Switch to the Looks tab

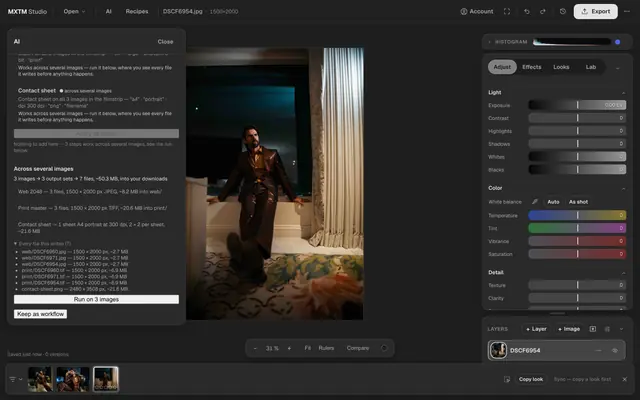pos(561,67)
